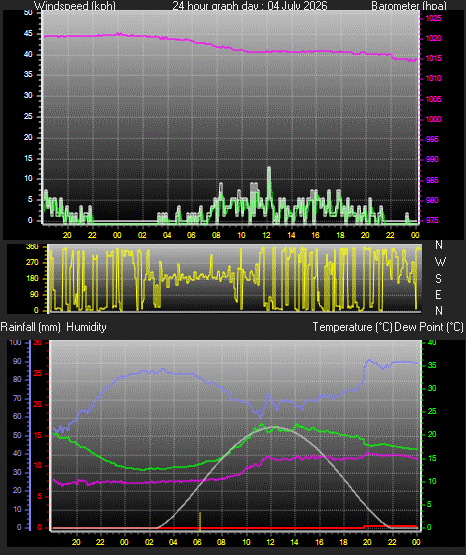Screen dimensions: 466x555
Task: Select the 980 barometer scale label
Action: 432,200
